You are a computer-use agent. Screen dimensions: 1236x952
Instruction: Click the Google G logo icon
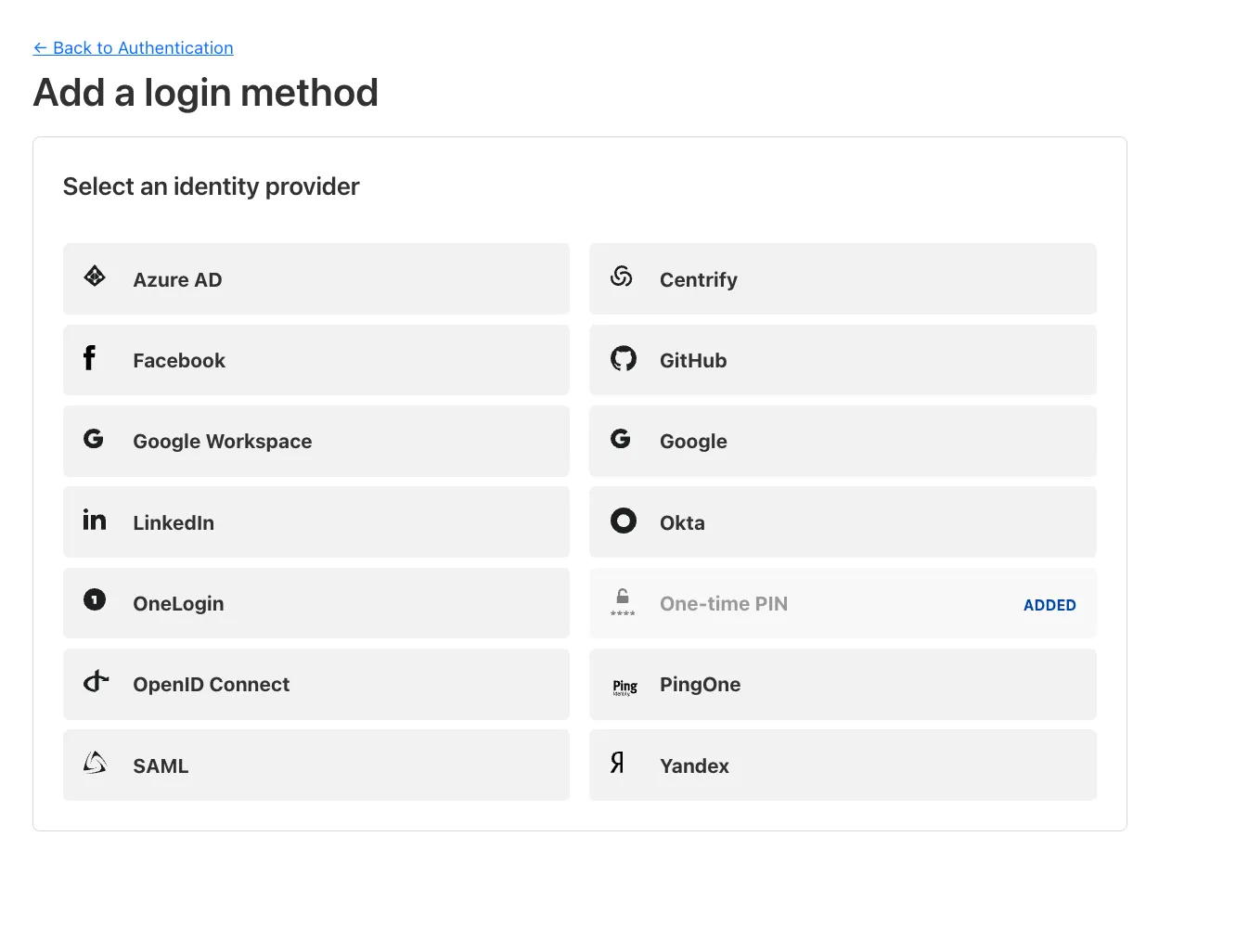(621, 439)
